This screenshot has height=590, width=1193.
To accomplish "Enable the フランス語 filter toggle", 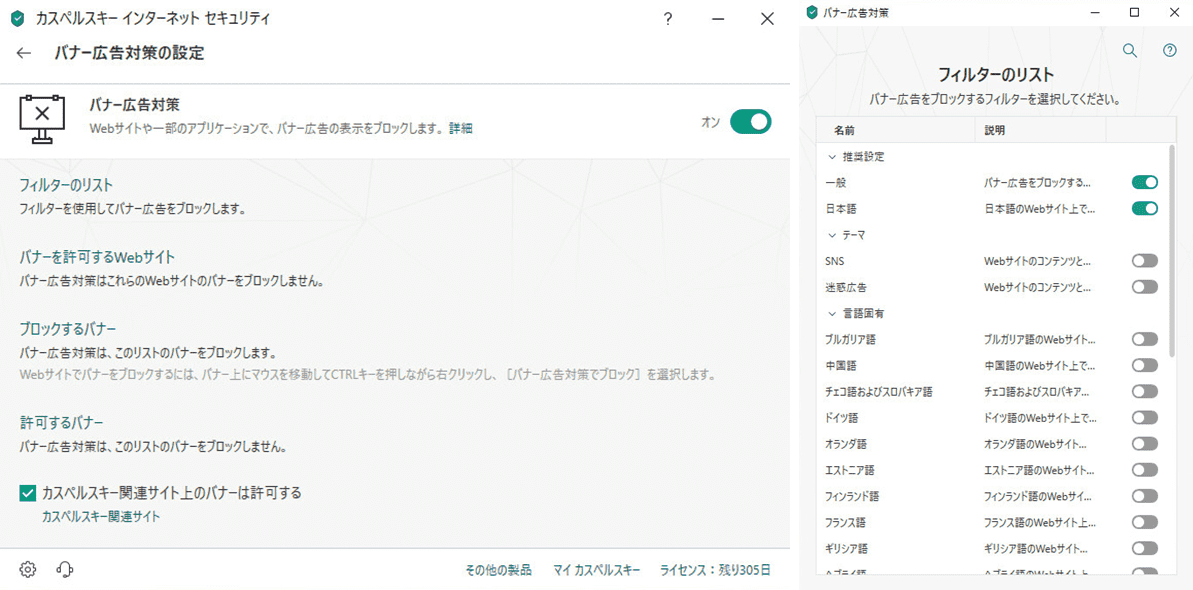I will click(x=1145, y=522).
